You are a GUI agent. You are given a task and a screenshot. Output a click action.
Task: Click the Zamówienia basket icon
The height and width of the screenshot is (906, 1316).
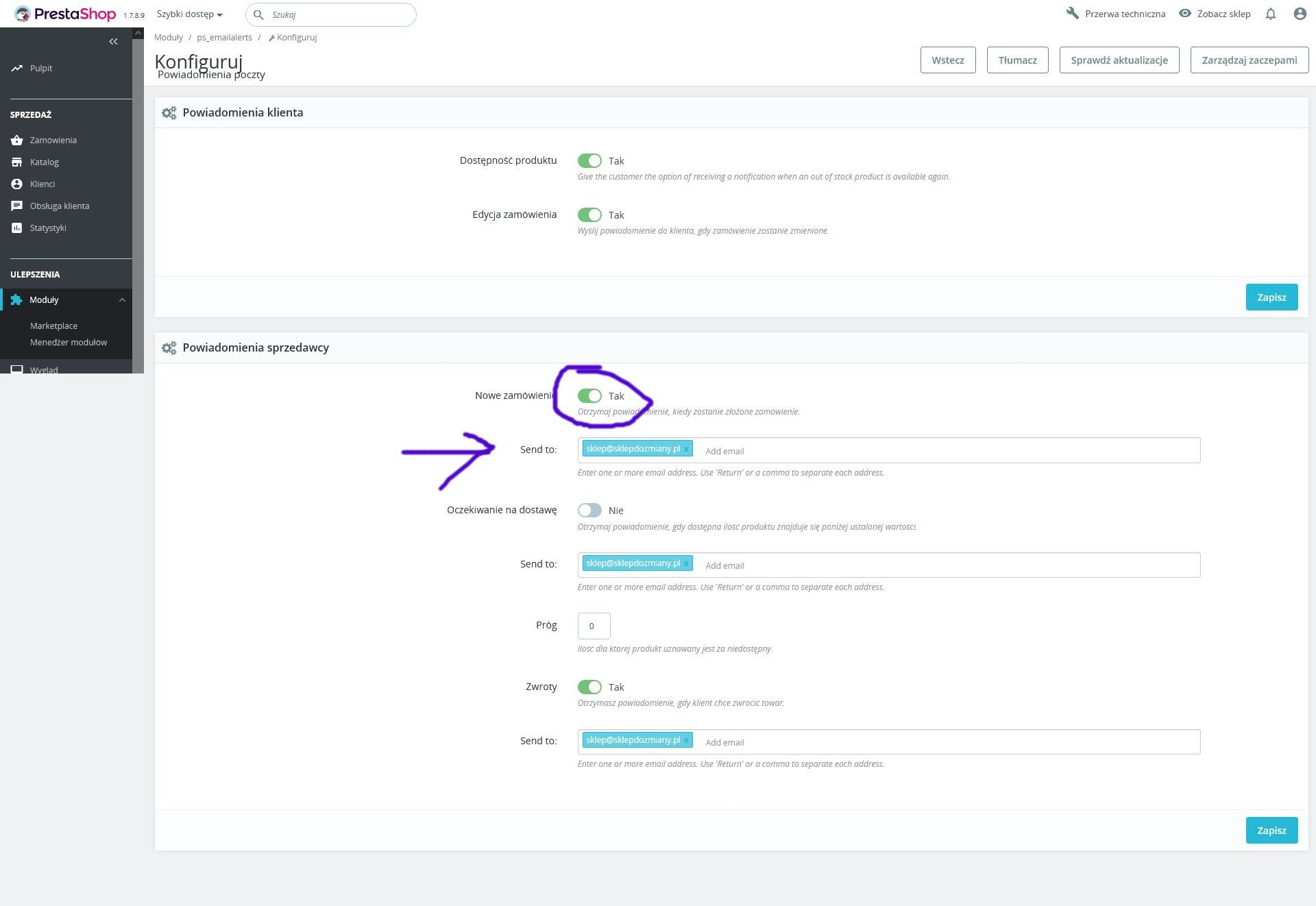[x=17, y=140]
